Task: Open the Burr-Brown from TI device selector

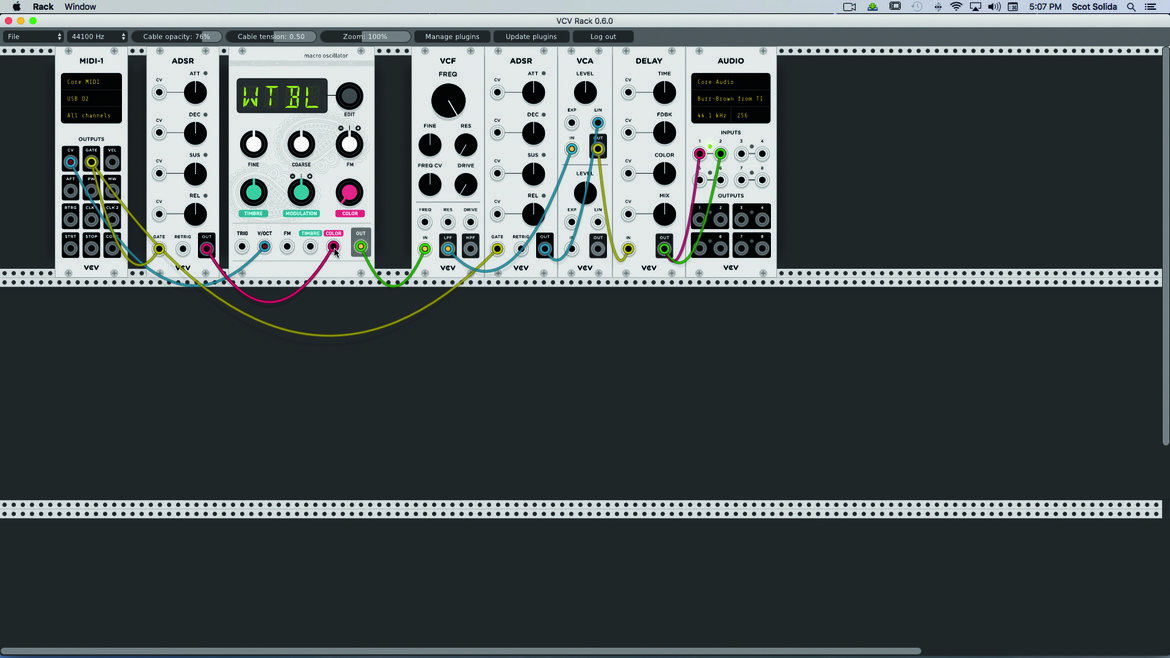Action: click(x=731, y=98)
